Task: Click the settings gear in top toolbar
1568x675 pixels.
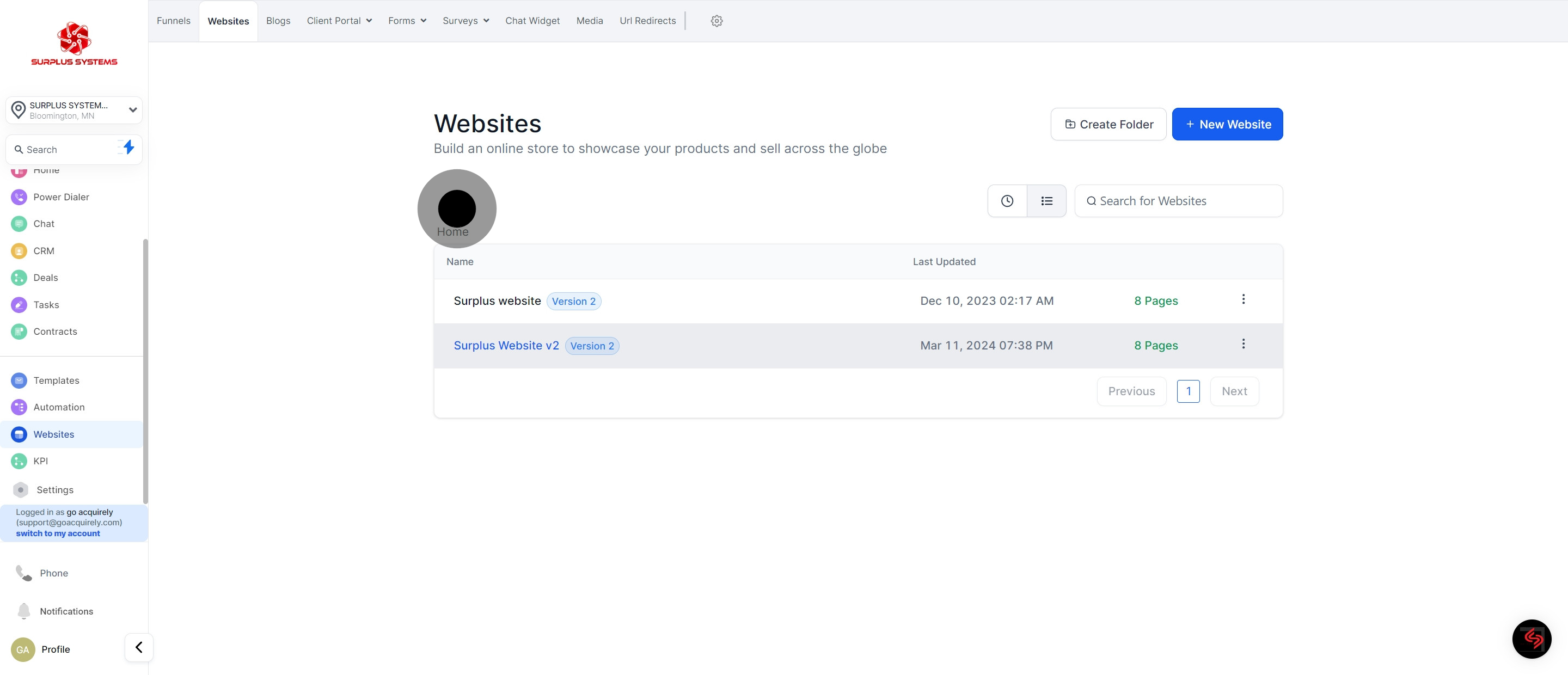Action: 716,20
